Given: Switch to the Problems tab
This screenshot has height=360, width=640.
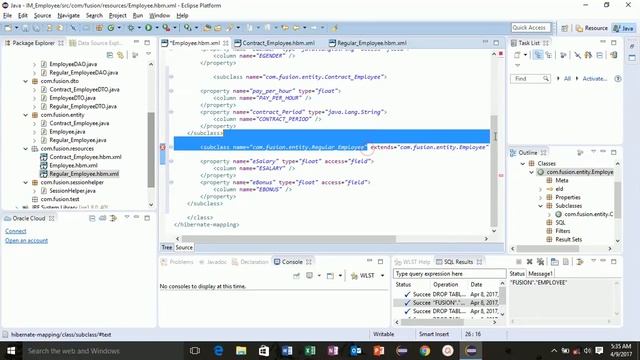Looking at the screenshot, I should click(177, 262).
